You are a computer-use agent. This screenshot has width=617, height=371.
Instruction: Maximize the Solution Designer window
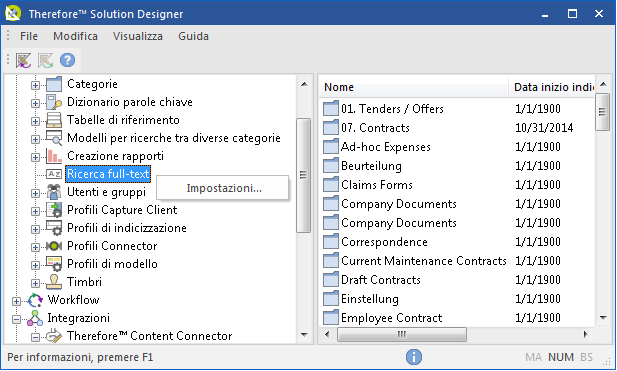point(572,14)
